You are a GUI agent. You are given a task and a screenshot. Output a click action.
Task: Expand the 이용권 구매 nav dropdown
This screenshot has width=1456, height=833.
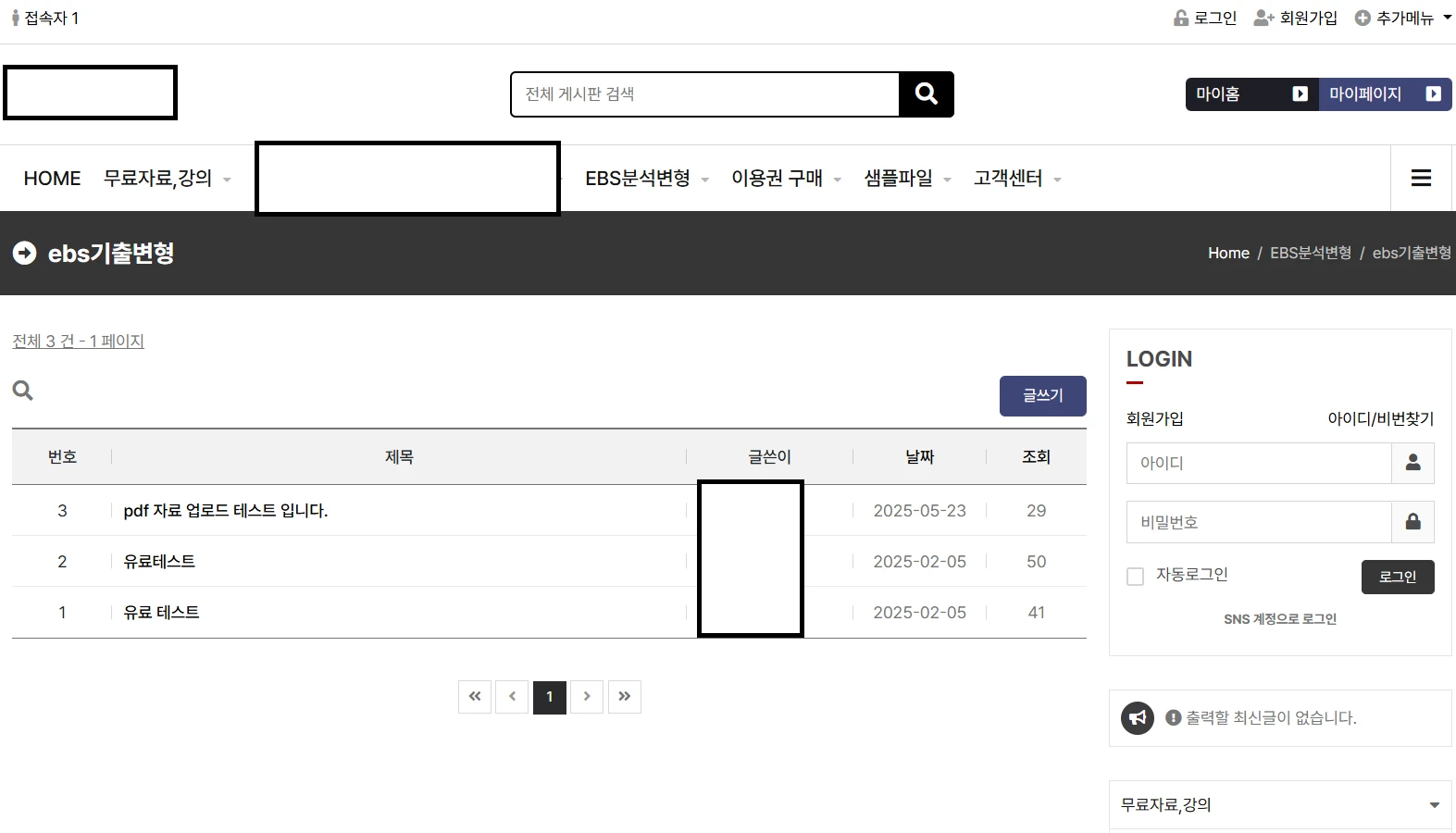click(838, 180)
